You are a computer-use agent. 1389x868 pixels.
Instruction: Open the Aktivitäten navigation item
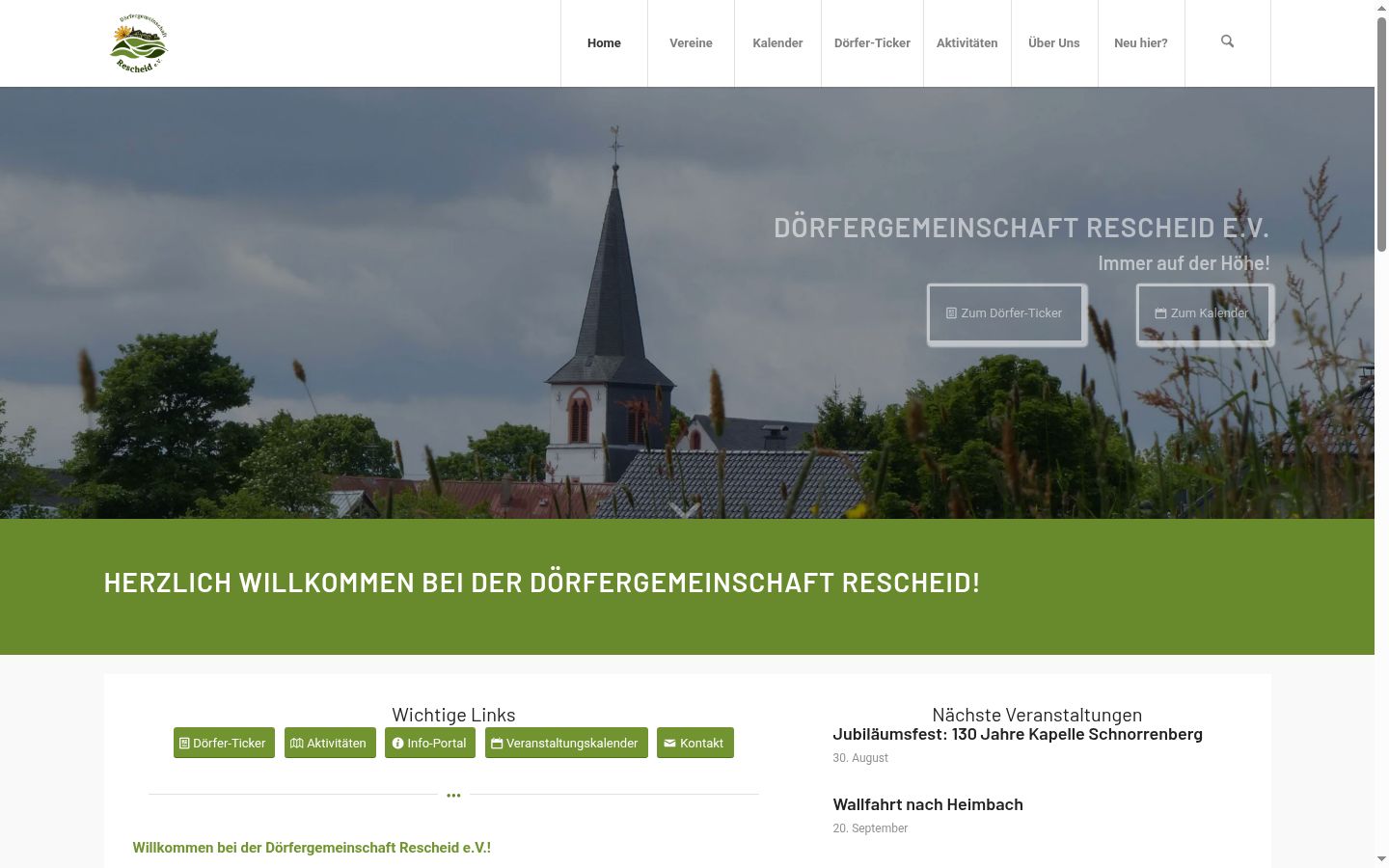coord(967,43)
